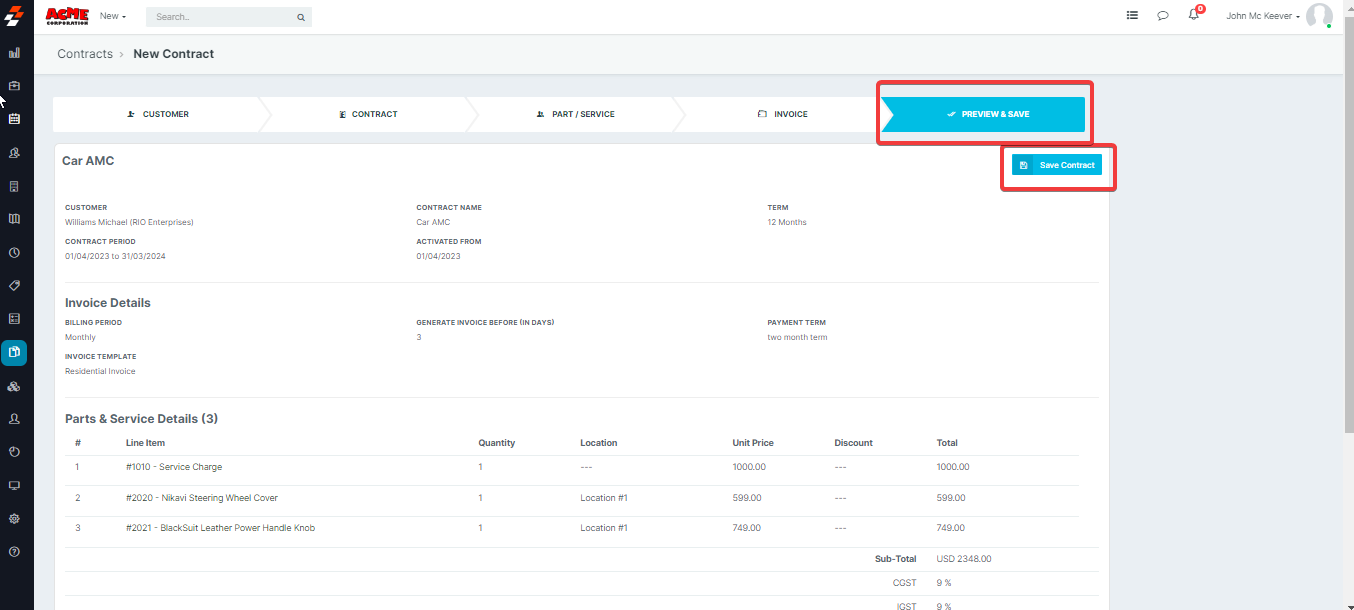Screen dimensions: 1354x610
Task: Click the search magnifier icon
Action: (x=300, y=17)
